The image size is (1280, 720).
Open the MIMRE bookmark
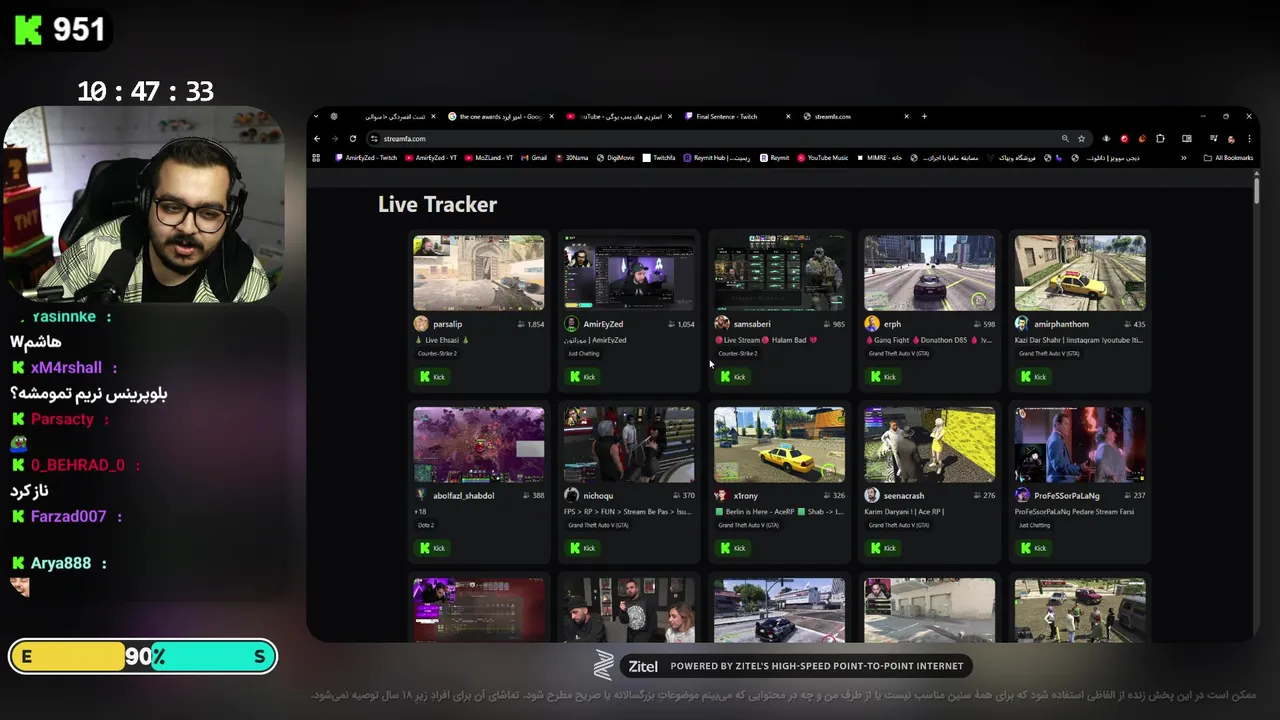pos(880,158)
